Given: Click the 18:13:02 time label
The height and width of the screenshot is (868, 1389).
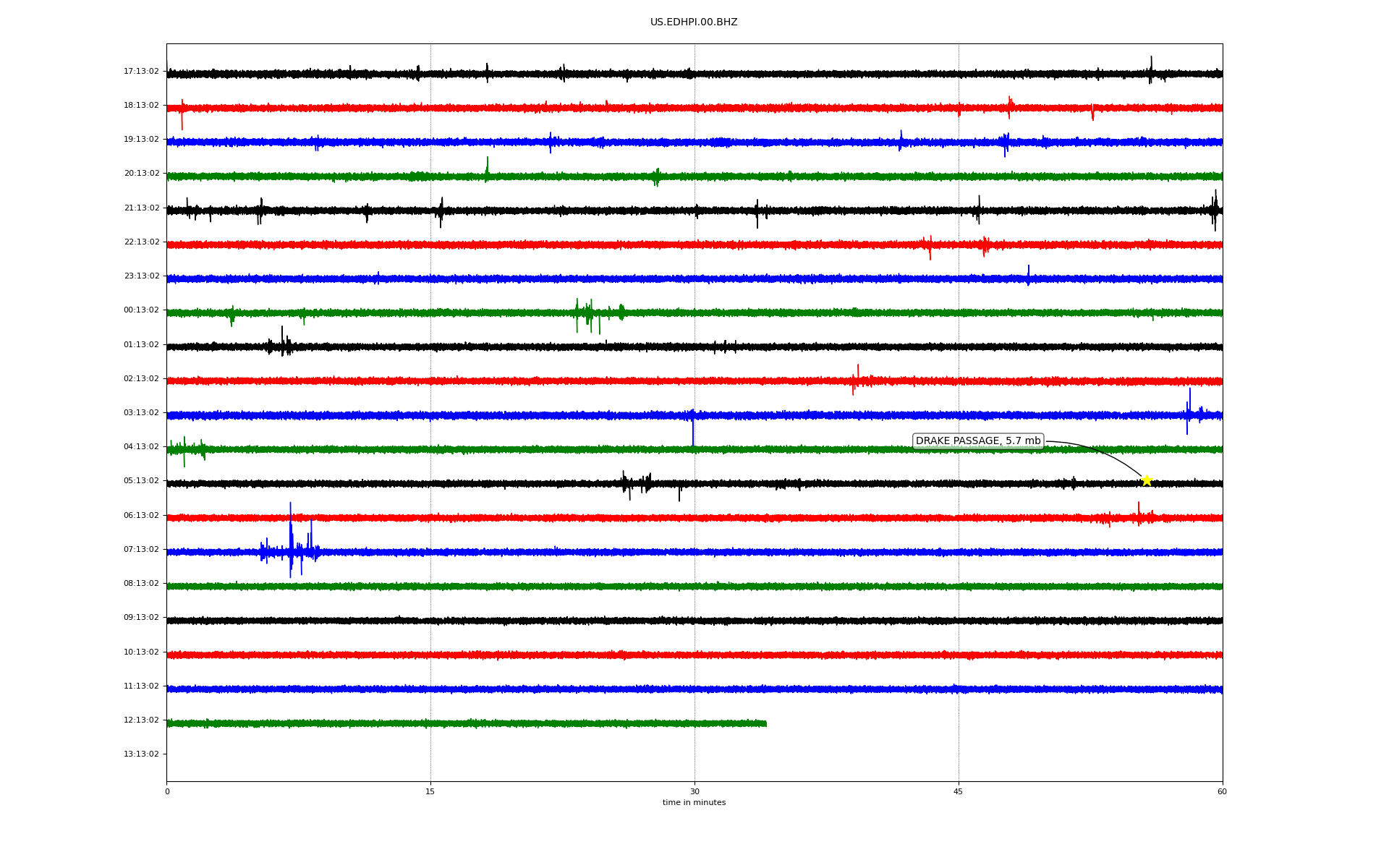Looking at the screenshot, I should [141, 106].
